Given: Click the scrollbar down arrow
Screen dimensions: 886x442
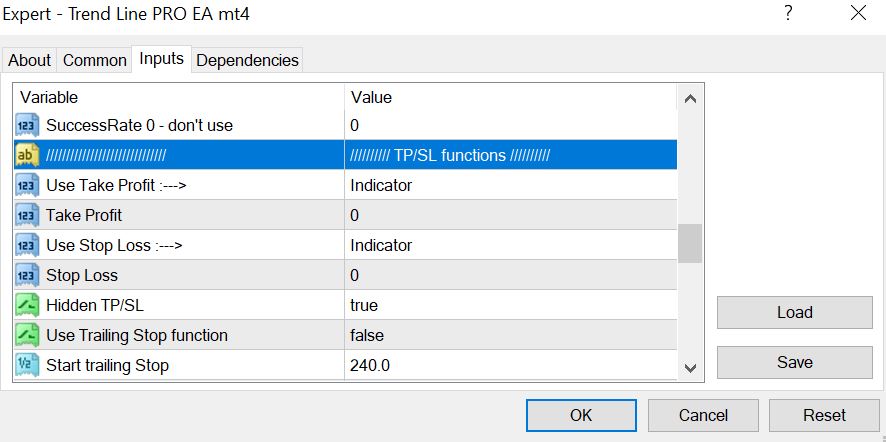Looking at the screenshot, I should pos(690,368).
